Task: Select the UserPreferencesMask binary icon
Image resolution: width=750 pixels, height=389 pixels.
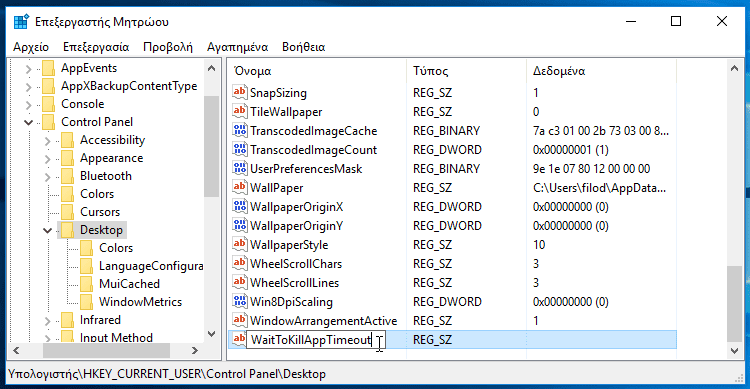Action: point(240,168)
